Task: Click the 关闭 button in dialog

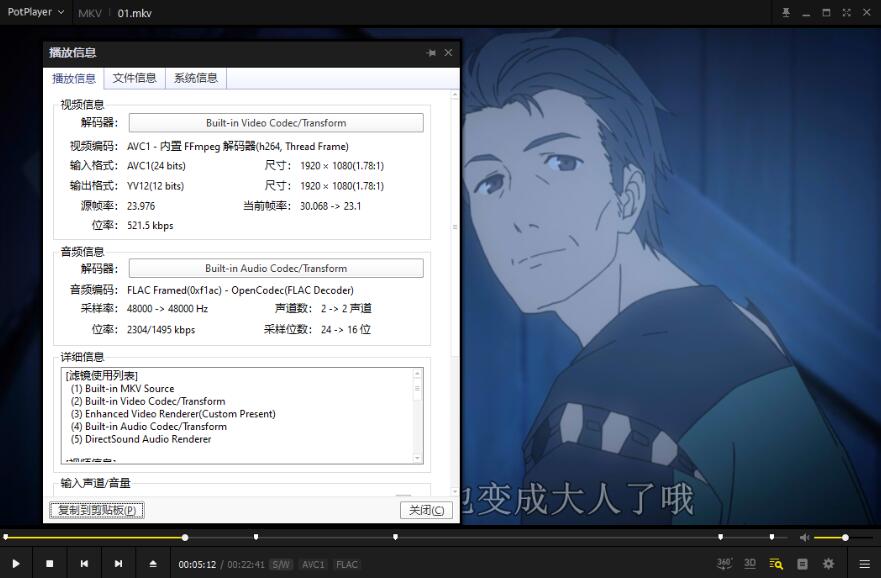Action: point(426,510)
